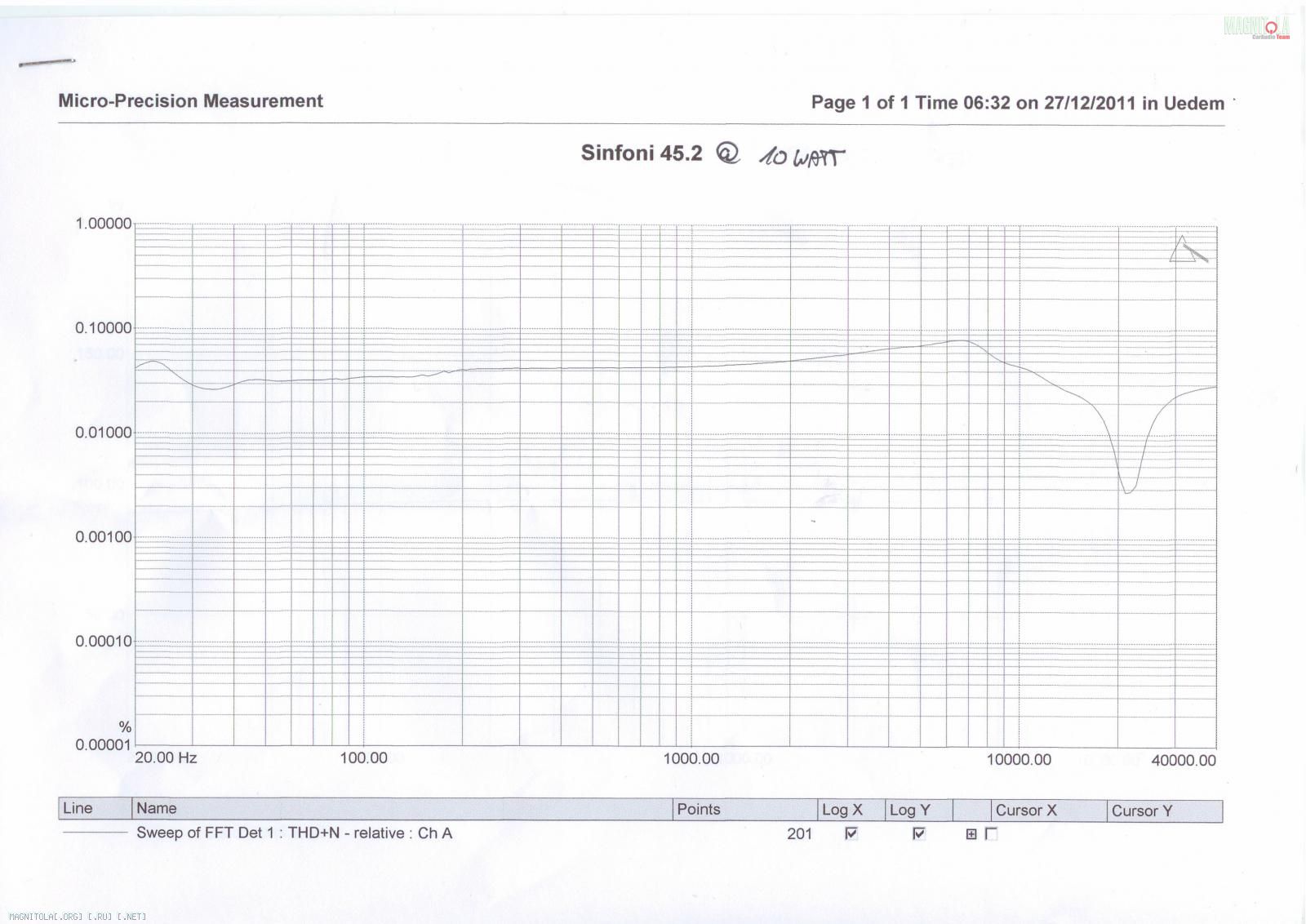This screenshot has width=1306, height=924.
Task: Click the Cursor X column header
Action: pos(1025,811)
